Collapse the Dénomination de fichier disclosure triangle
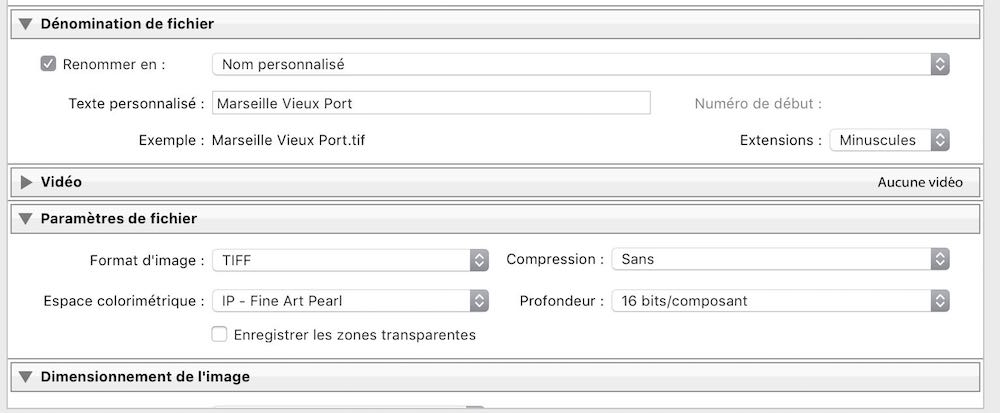This screenshot has height=413, width=1000. point(26,23)
